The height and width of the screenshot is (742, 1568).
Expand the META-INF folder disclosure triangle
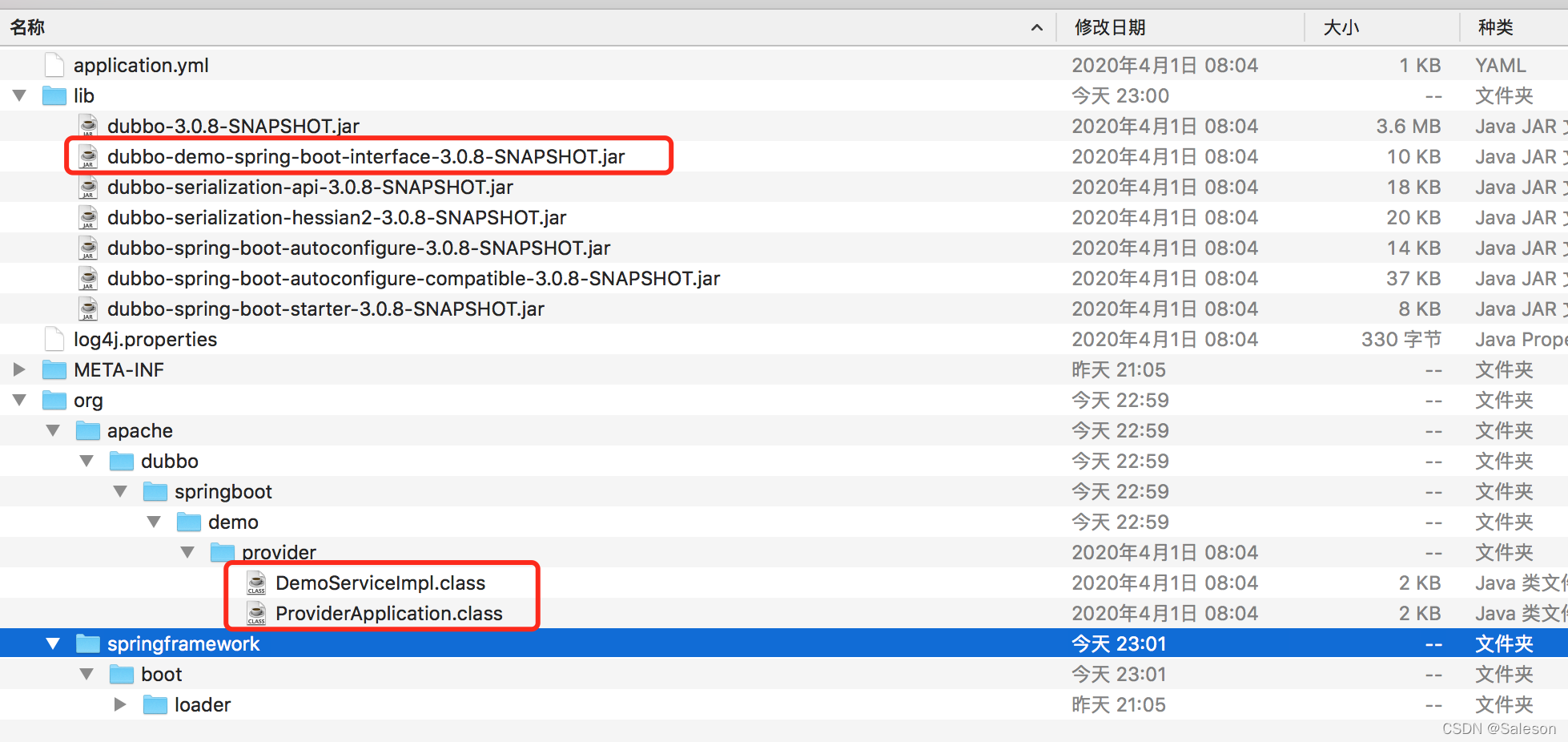19,369
